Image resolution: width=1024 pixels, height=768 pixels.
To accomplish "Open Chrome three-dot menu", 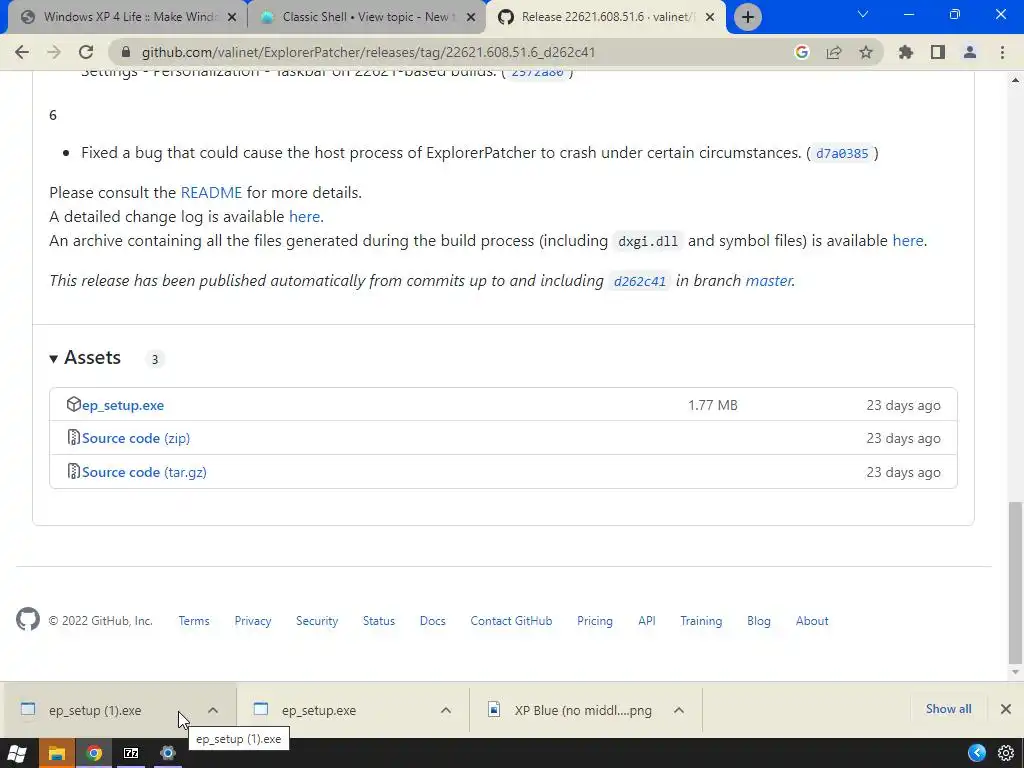I will (x=1002, y=52).
